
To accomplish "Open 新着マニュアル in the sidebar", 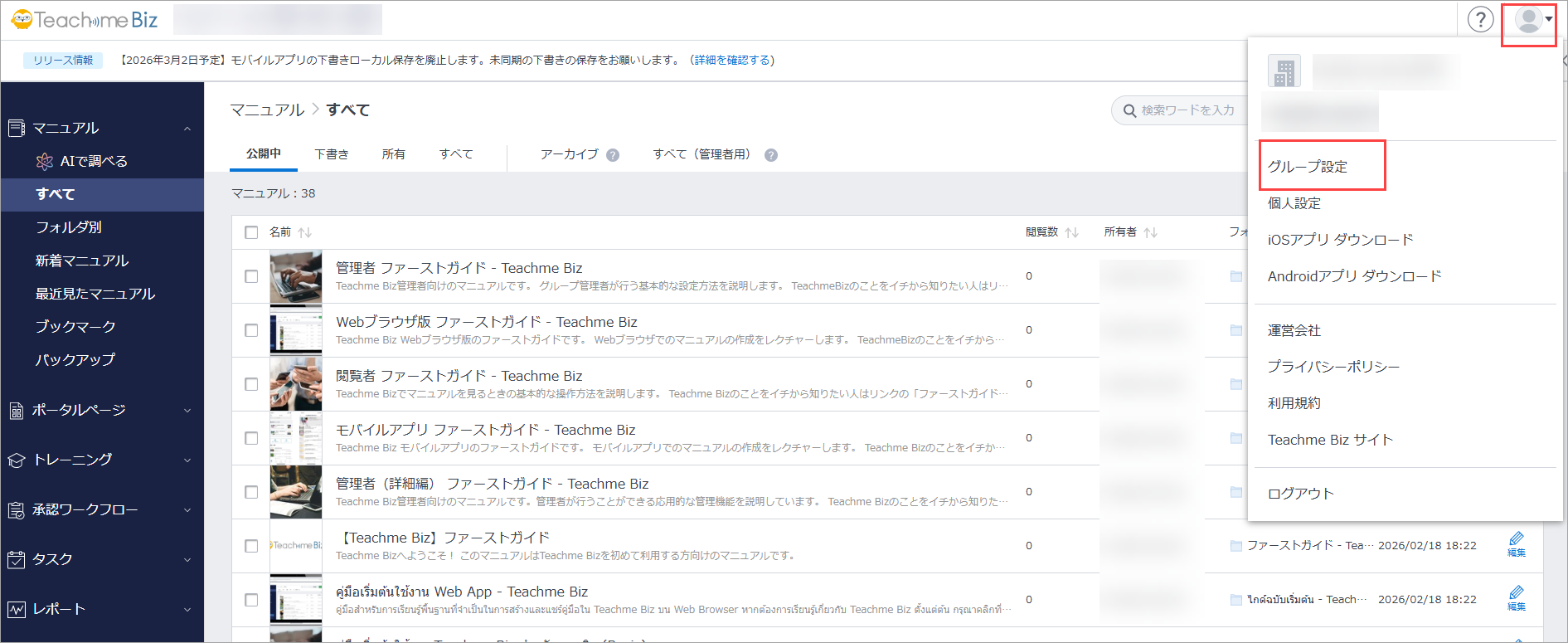I will (82, 261).
